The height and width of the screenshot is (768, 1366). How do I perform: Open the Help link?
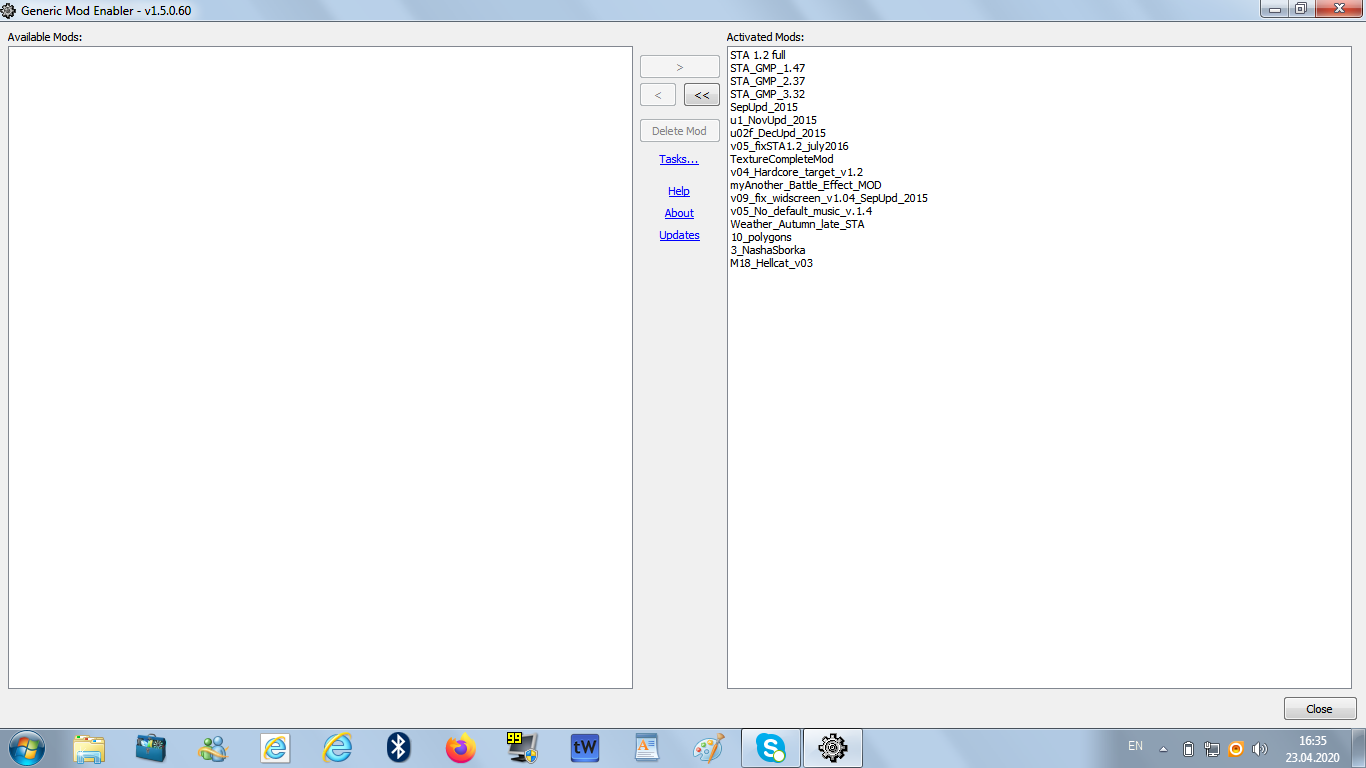point(679,191)
